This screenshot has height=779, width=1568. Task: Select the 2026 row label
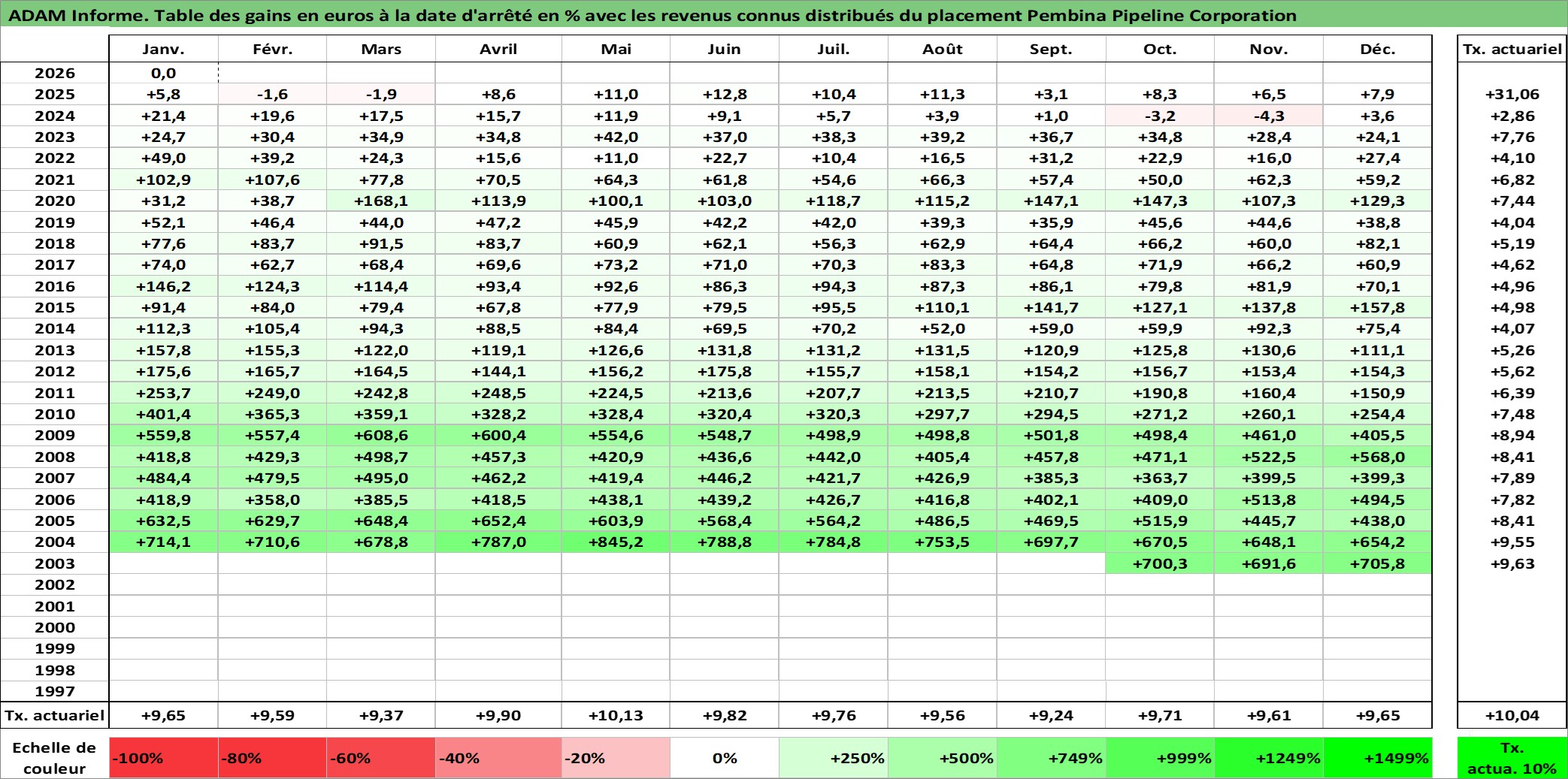click(55, 73)
